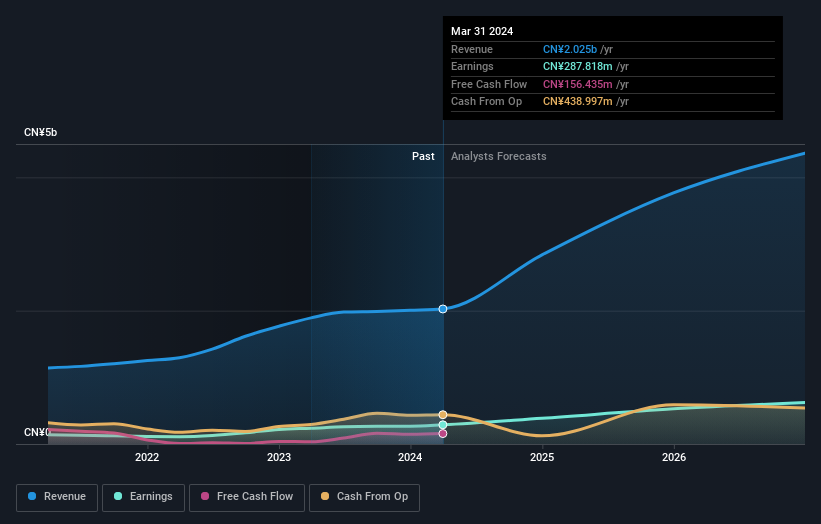821x524 pixels.
Task: Click the Mar 31 2024 tooltip date
Action: pos(482,31)
